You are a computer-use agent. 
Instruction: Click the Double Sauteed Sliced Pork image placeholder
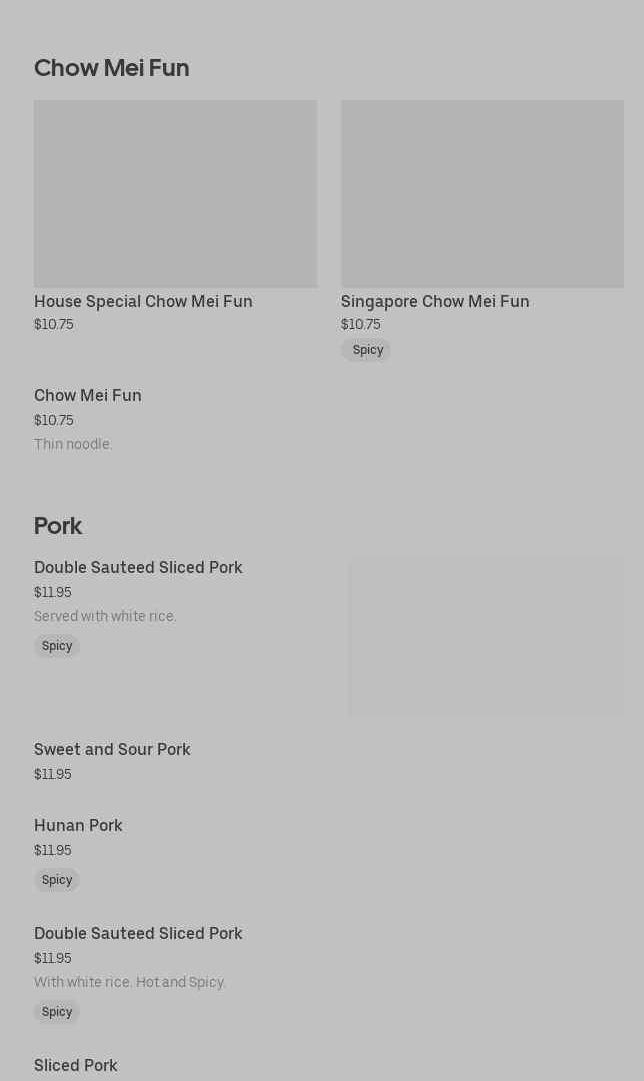pyautogui.click(x=486, y=637)
